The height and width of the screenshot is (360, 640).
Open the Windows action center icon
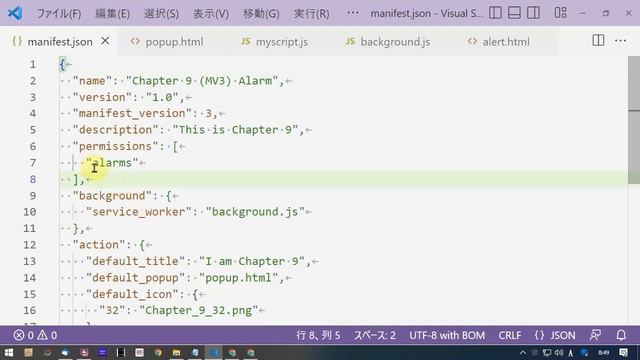623,353
